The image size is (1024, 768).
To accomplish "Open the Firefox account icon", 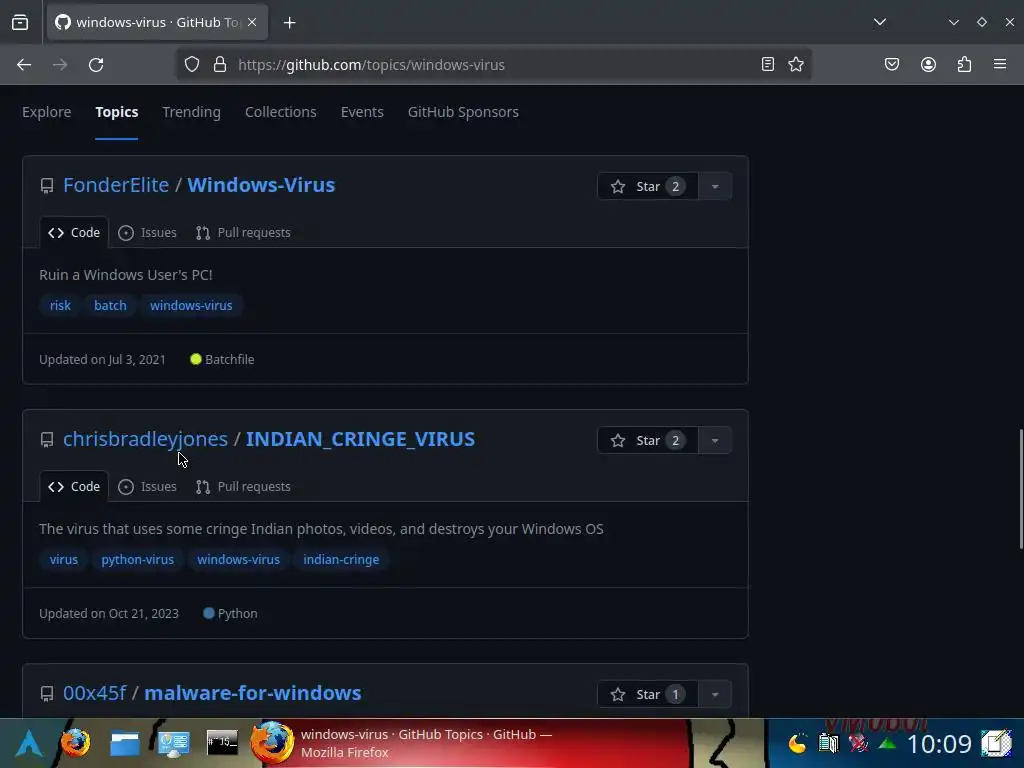I will point(928,64).
